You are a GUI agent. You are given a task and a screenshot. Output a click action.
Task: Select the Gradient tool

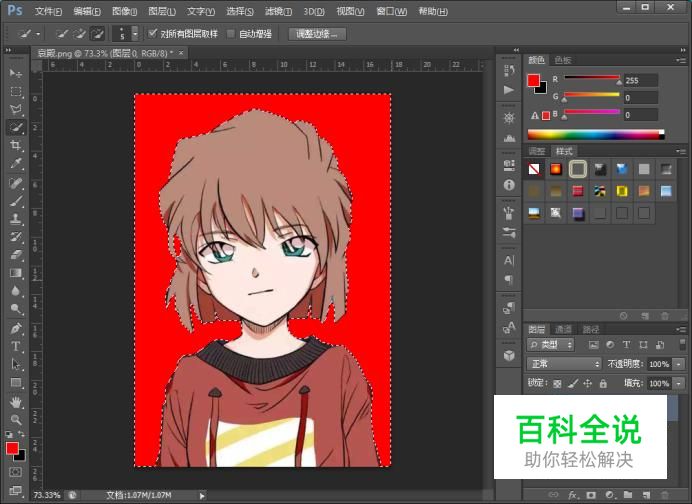[x=16, y=273]
